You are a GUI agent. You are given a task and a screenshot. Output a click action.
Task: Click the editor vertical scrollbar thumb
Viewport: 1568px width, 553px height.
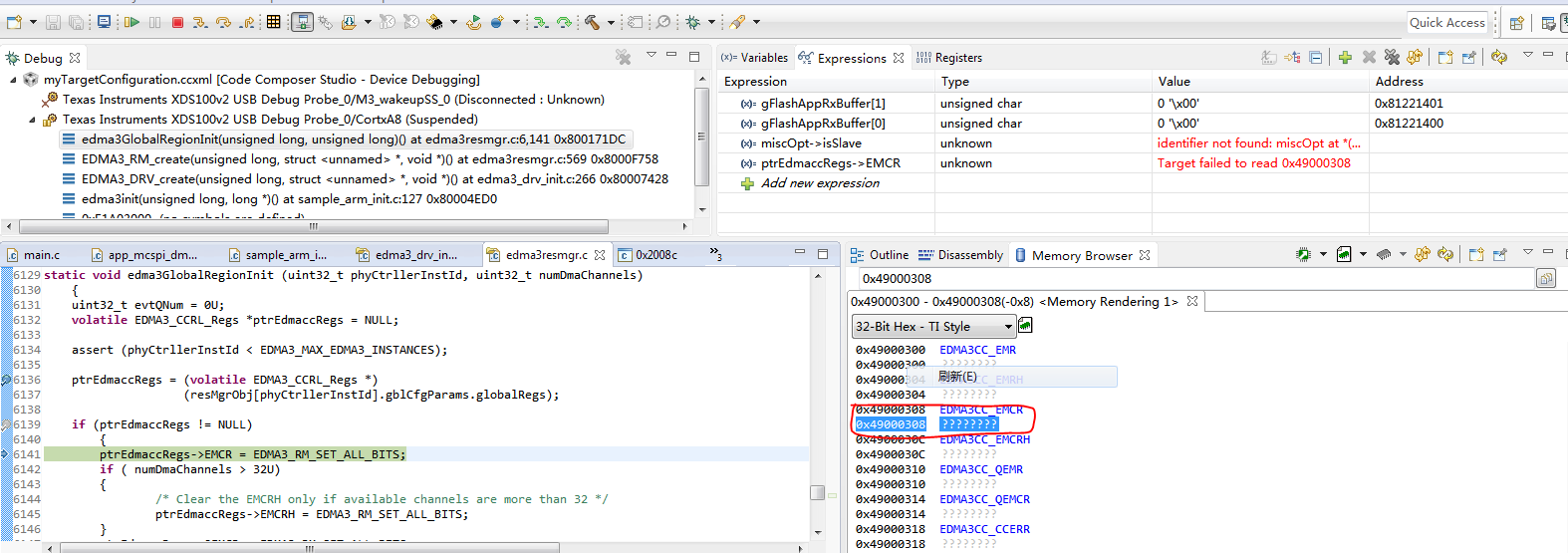click(x=817, y=492)
